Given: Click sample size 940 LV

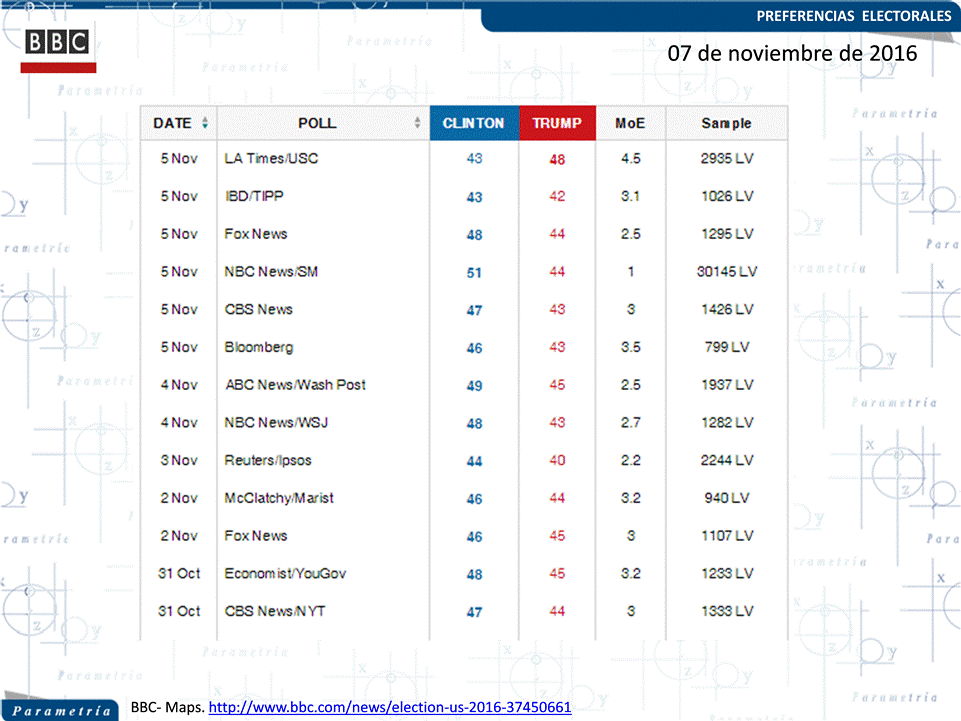Looking at the screenshot, I should coord(727,498).
